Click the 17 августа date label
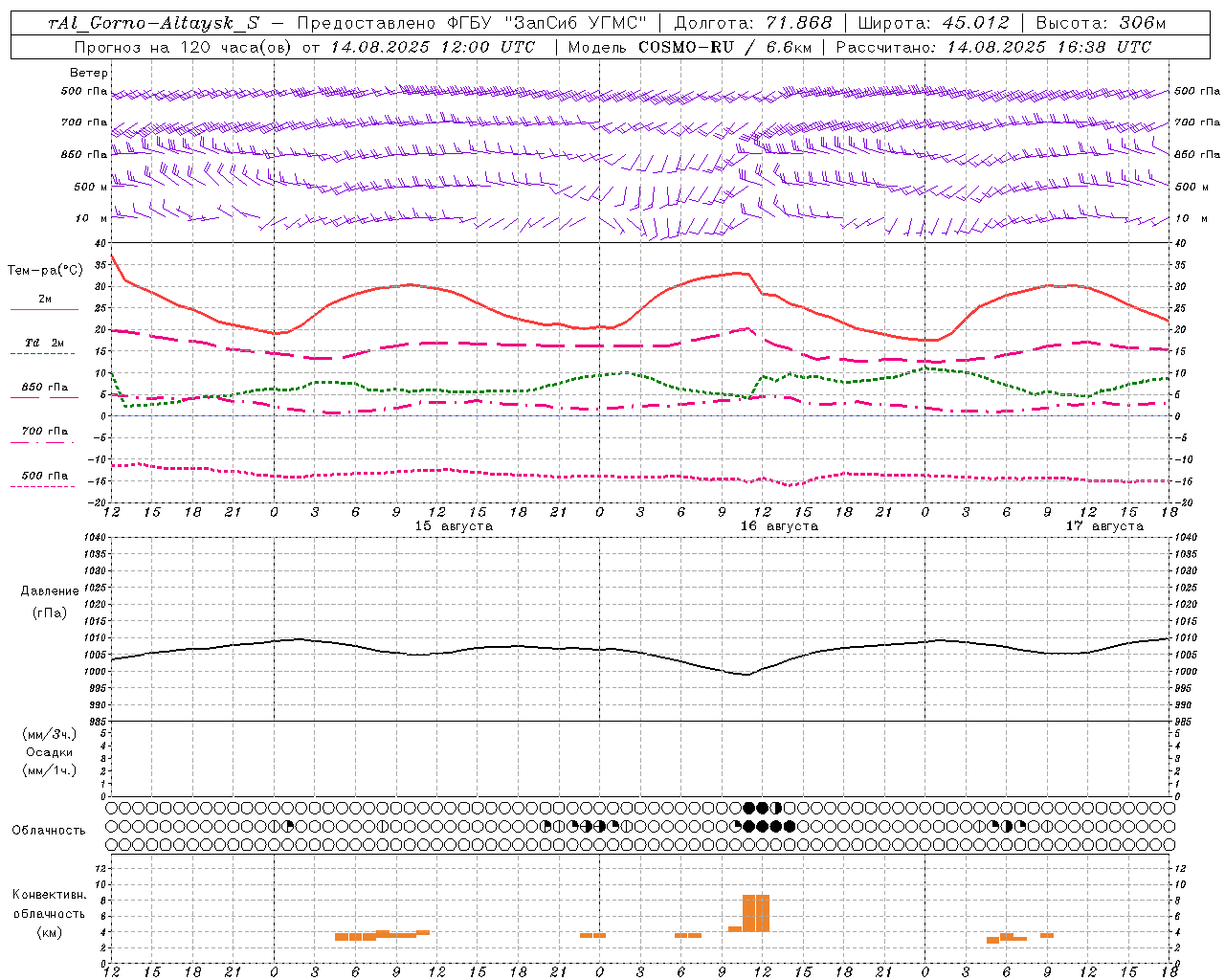The image size is (1225, 980). (x=1104, y=526)
